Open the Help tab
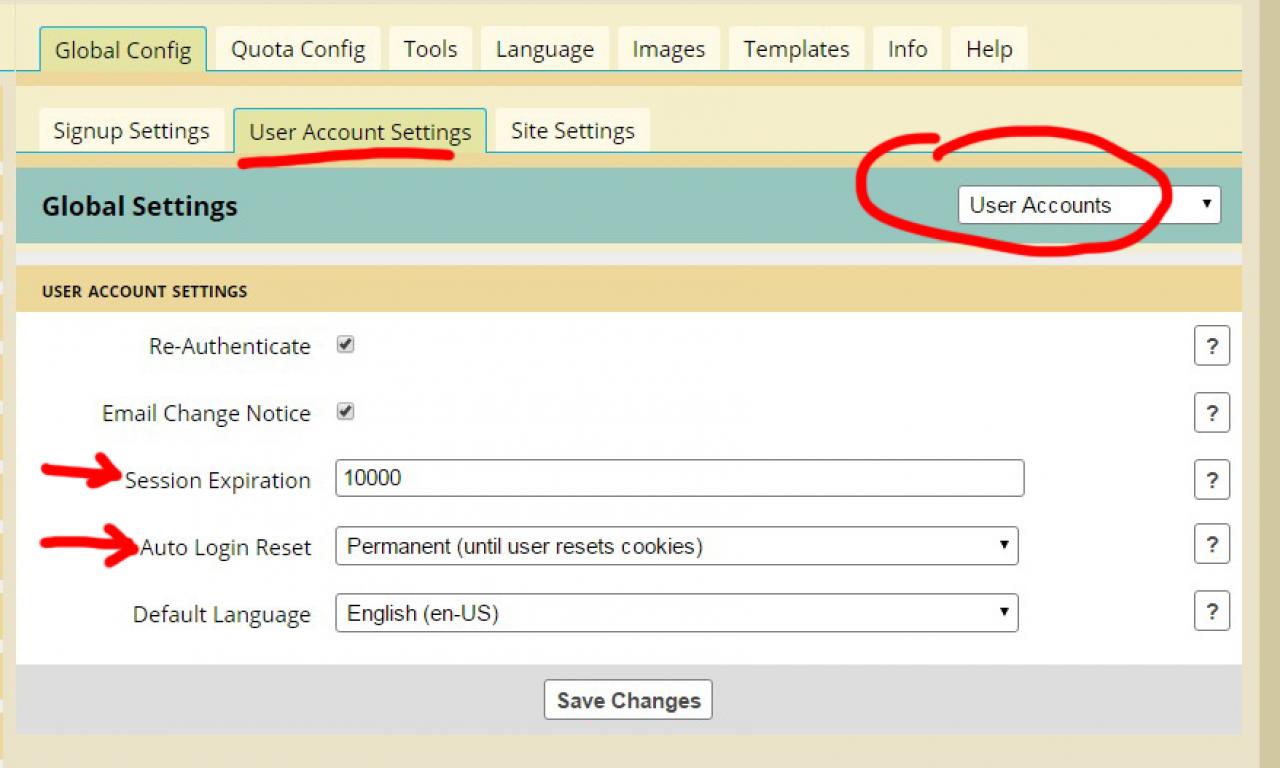This screenshot has width=1280, height=768. 988,49
